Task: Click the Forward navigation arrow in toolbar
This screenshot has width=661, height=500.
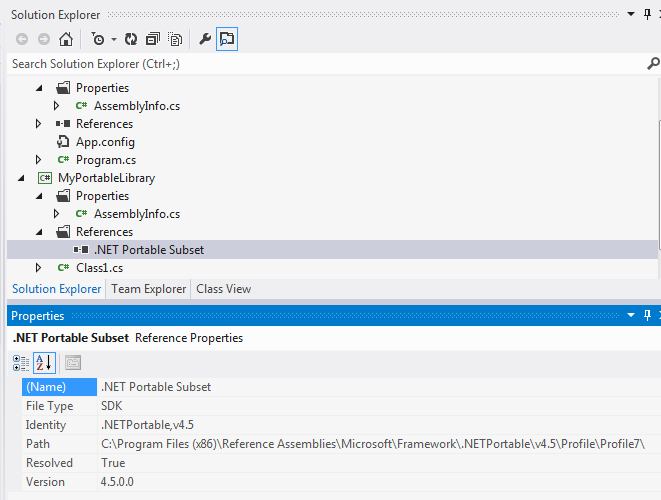Action: (44, 39)
